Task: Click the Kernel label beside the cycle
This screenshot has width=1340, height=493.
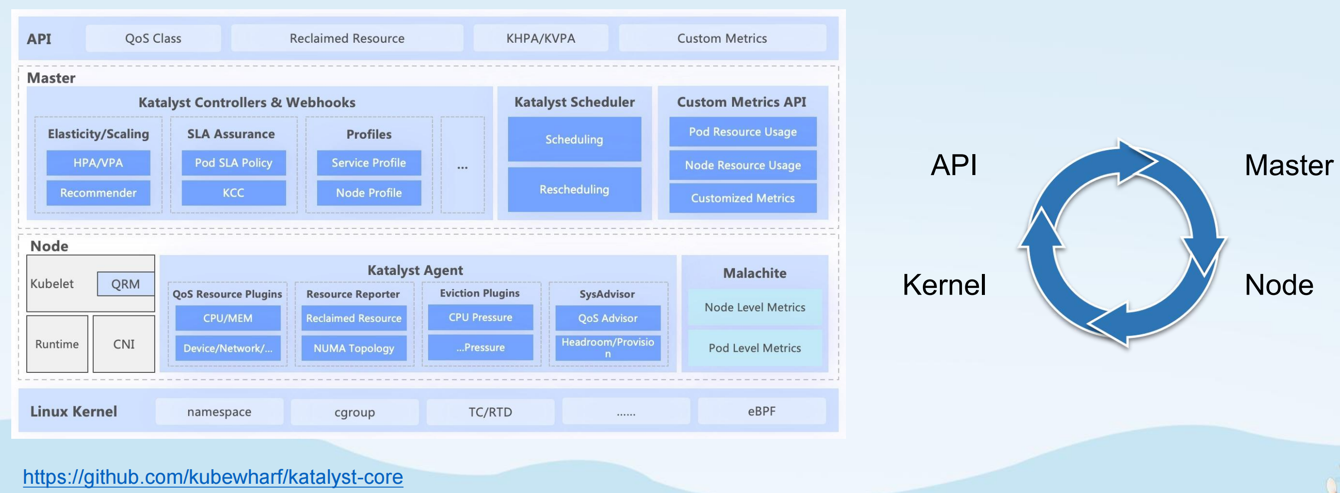Action: (944, 285)
